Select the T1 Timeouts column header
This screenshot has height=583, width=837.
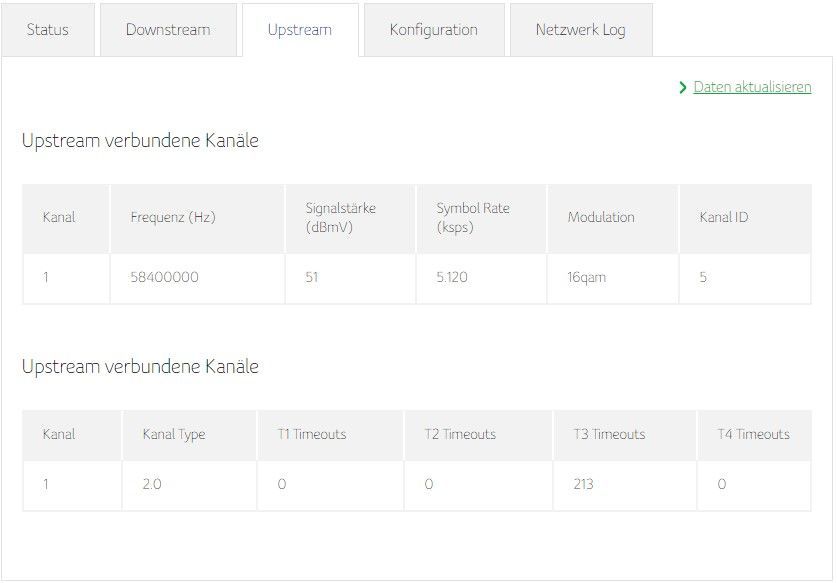(x=312, y=435)
